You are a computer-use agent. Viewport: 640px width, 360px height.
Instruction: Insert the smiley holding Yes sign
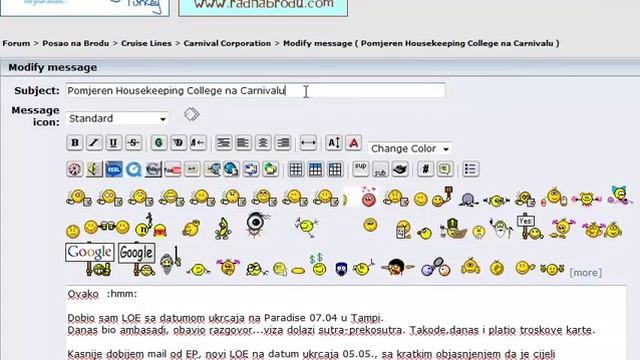pos(529,227)
